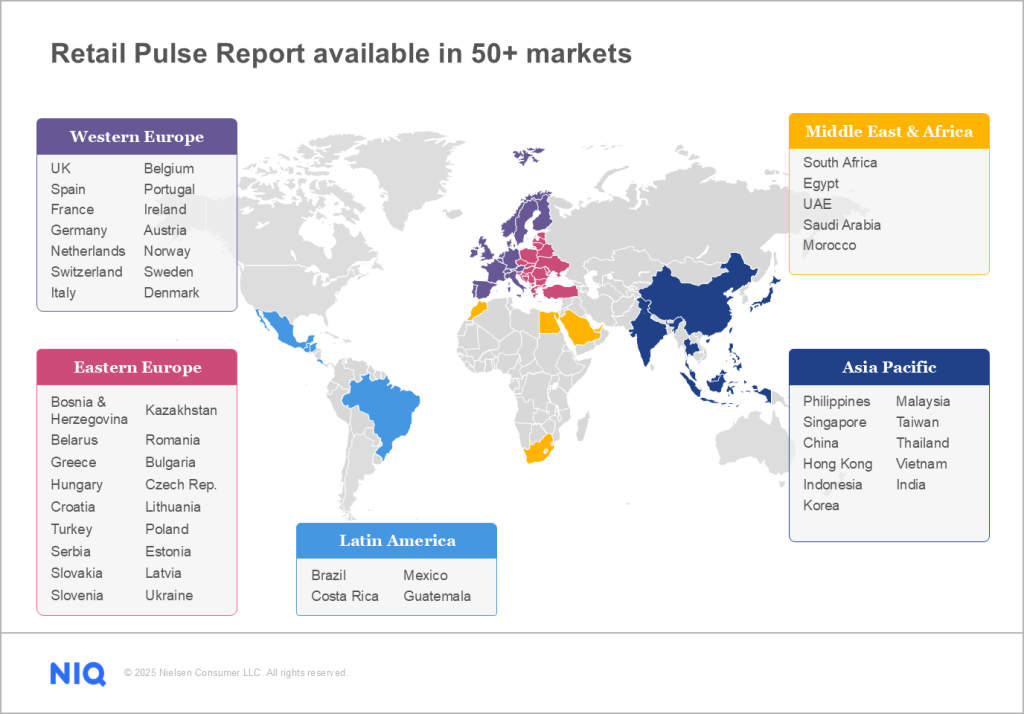Click the NIQ logo
The image size is (1024, 714).
pos(78,673)
